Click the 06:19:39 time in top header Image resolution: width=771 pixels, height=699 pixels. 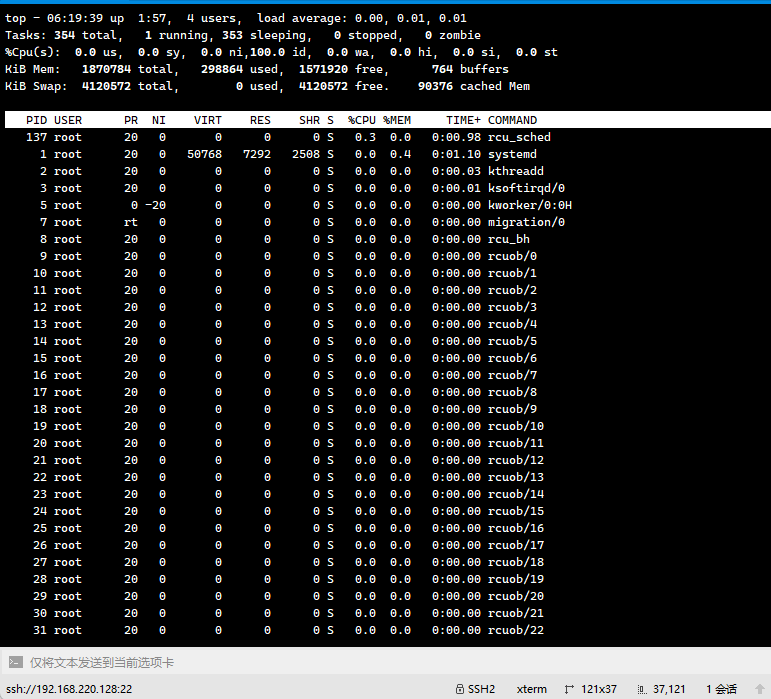pyautogui.click(x=75, y=18)
